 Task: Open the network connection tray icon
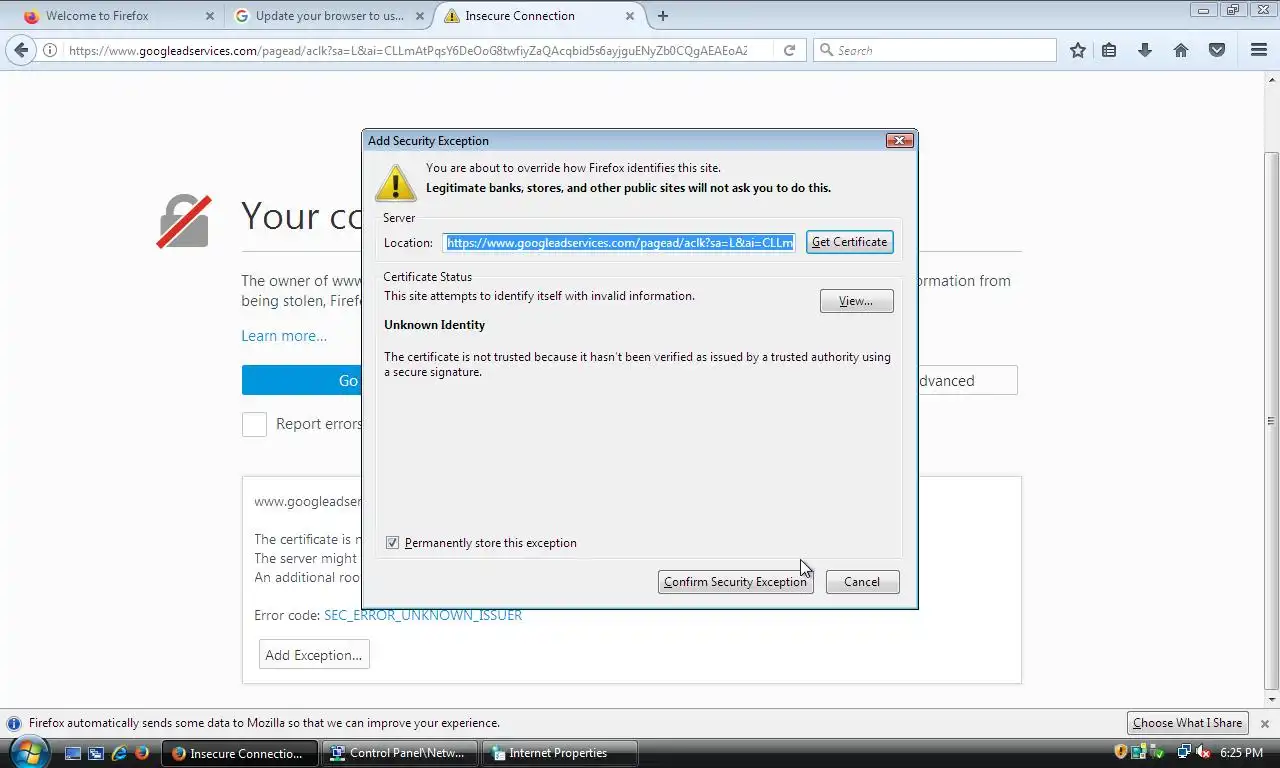click(x=1184, y=752)
